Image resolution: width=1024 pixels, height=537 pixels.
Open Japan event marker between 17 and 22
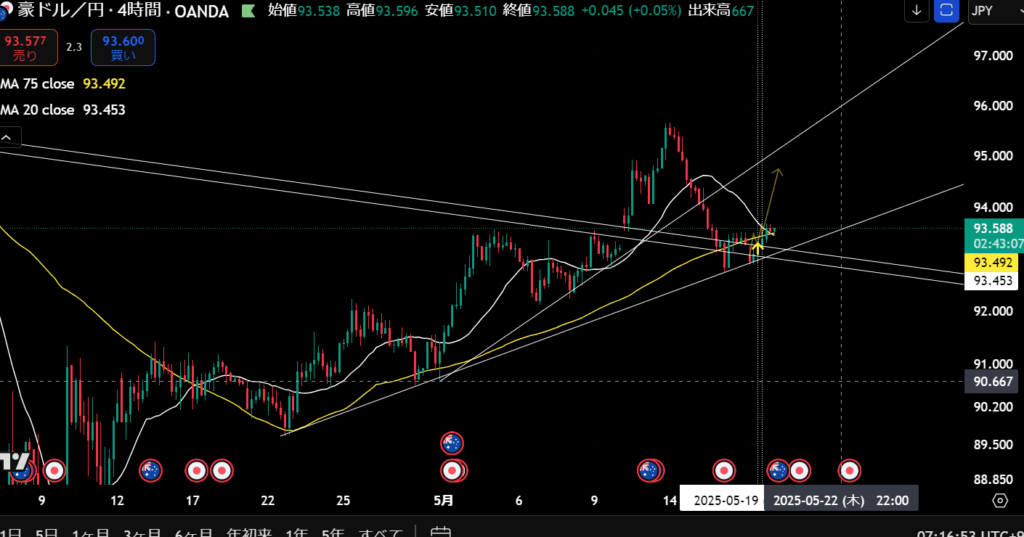tap(222, 470)
